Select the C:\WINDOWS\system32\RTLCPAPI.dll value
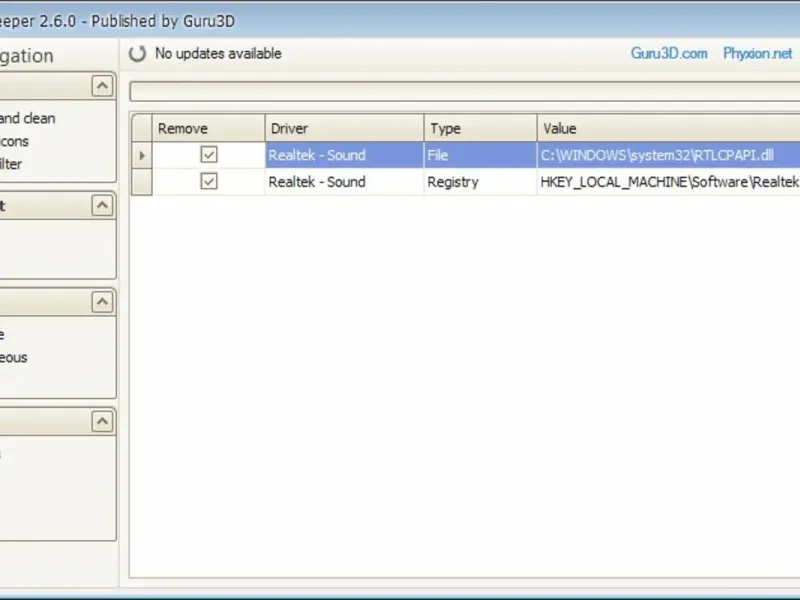The width and height of the screenshot is (800, 600). (x=668, y=155)
